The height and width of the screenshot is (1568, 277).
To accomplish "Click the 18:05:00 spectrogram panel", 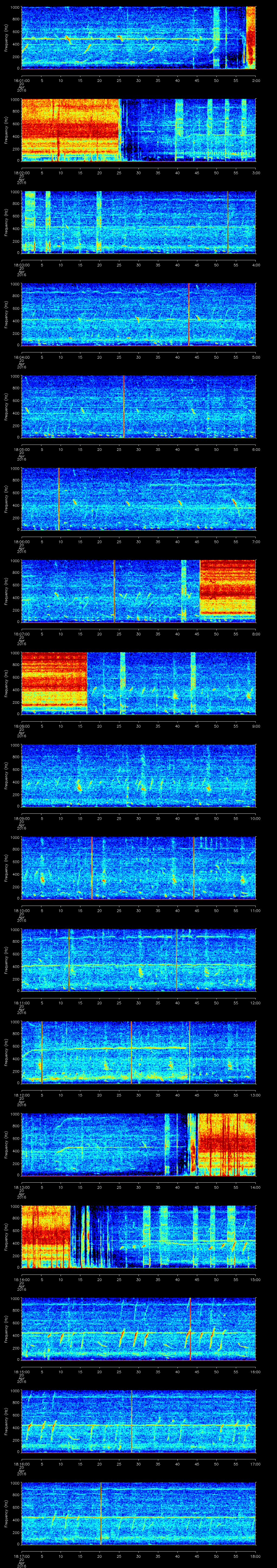I will 139,407.
